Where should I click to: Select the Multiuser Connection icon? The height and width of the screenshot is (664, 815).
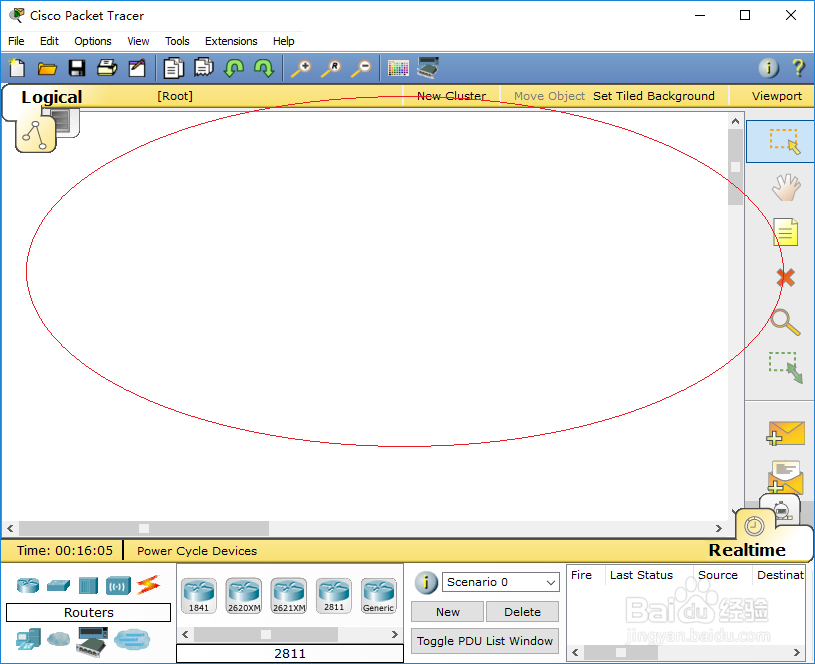[132, 640]
